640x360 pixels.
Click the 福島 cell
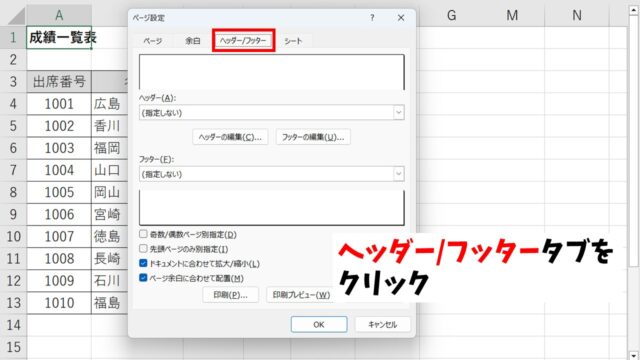109,303
